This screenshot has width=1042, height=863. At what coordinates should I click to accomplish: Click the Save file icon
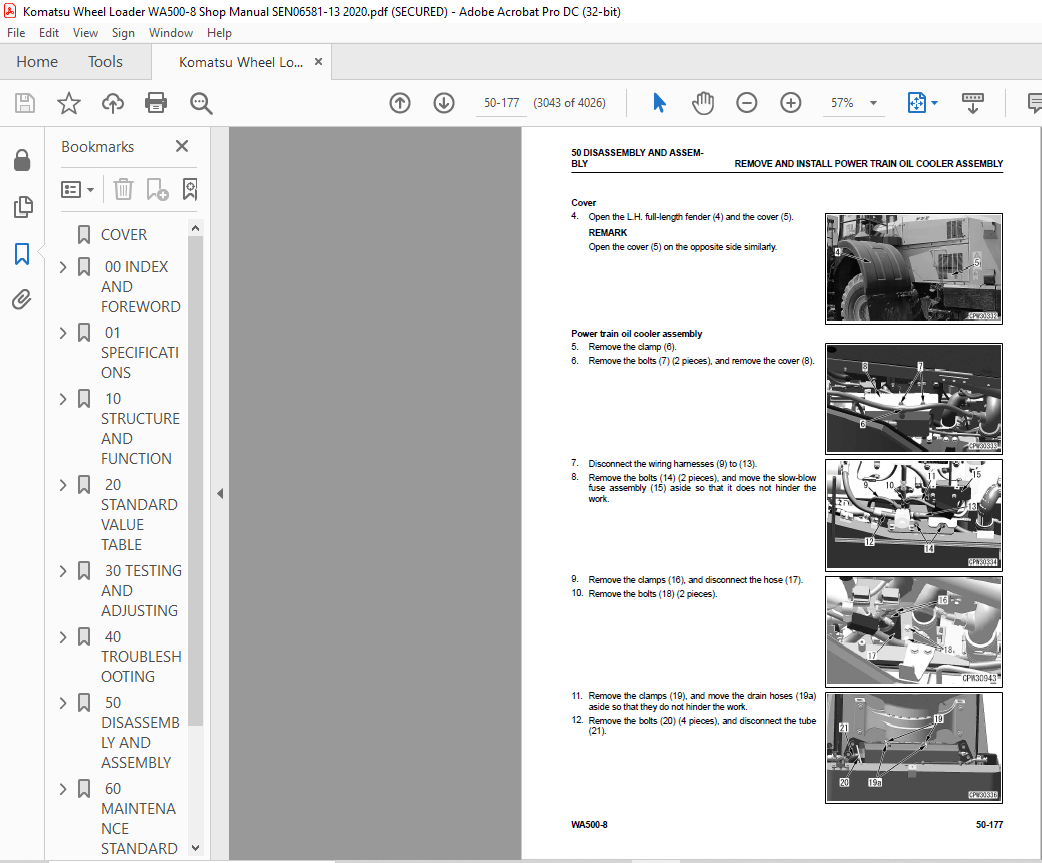click(x=25, y=103)
